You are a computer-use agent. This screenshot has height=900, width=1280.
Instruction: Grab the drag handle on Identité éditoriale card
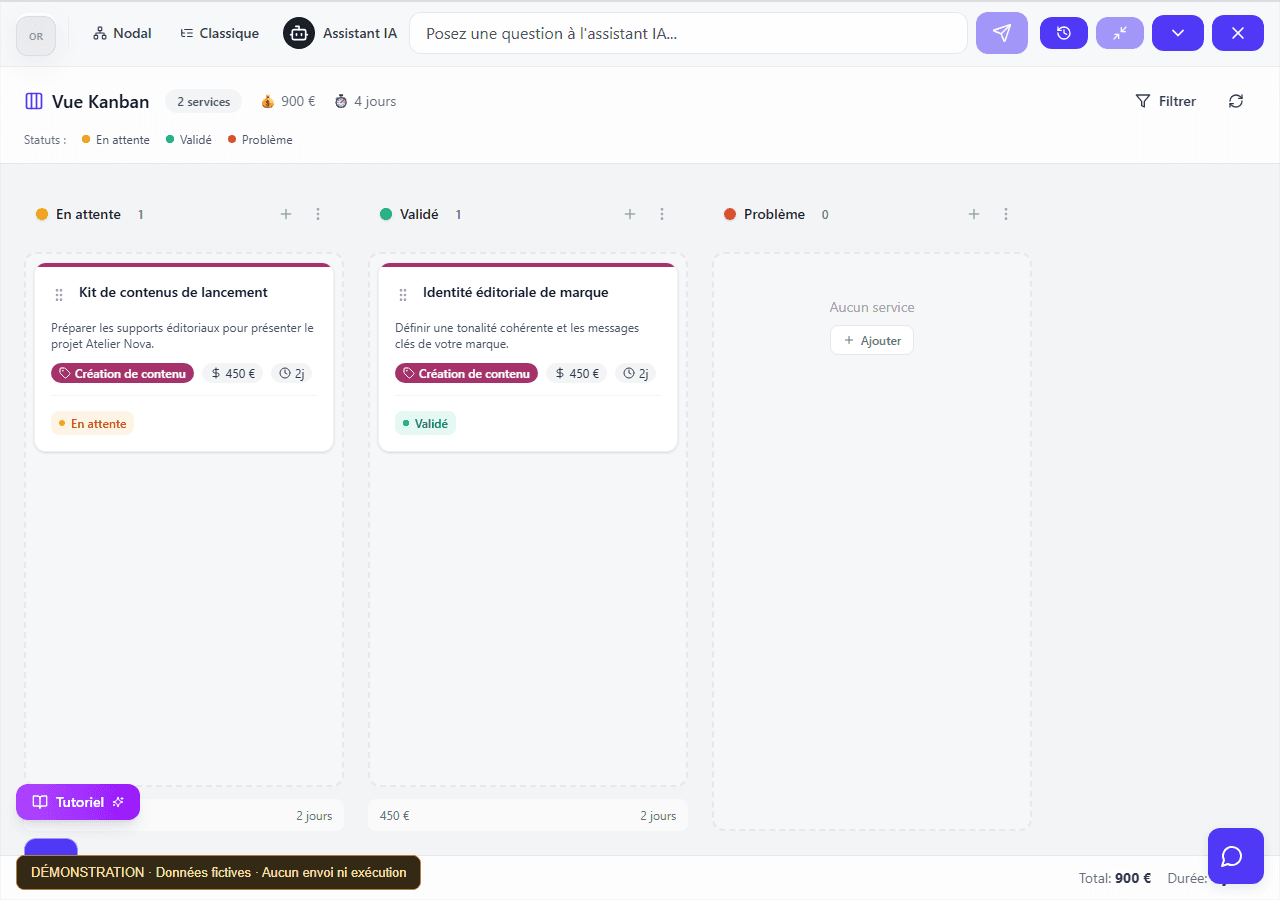pyautogui.click(x=403, y=295)
